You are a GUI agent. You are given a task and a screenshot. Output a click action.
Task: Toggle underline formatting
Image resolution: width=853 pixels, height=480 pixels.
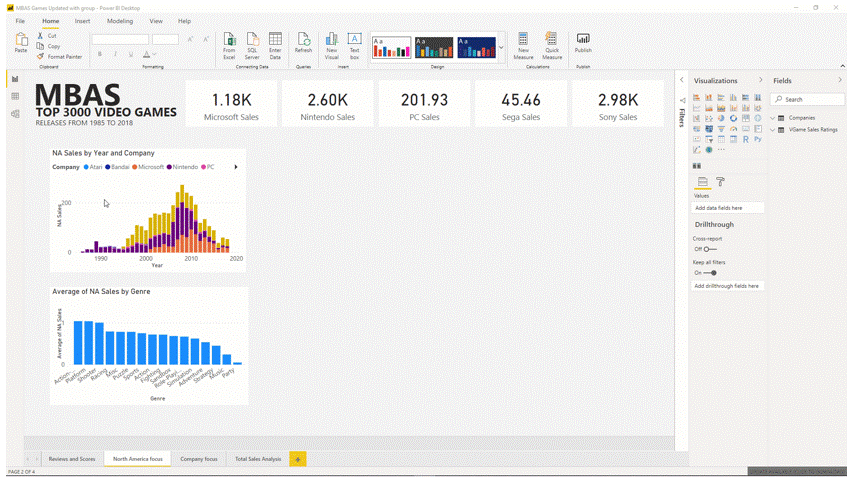(x=131, y=54)
